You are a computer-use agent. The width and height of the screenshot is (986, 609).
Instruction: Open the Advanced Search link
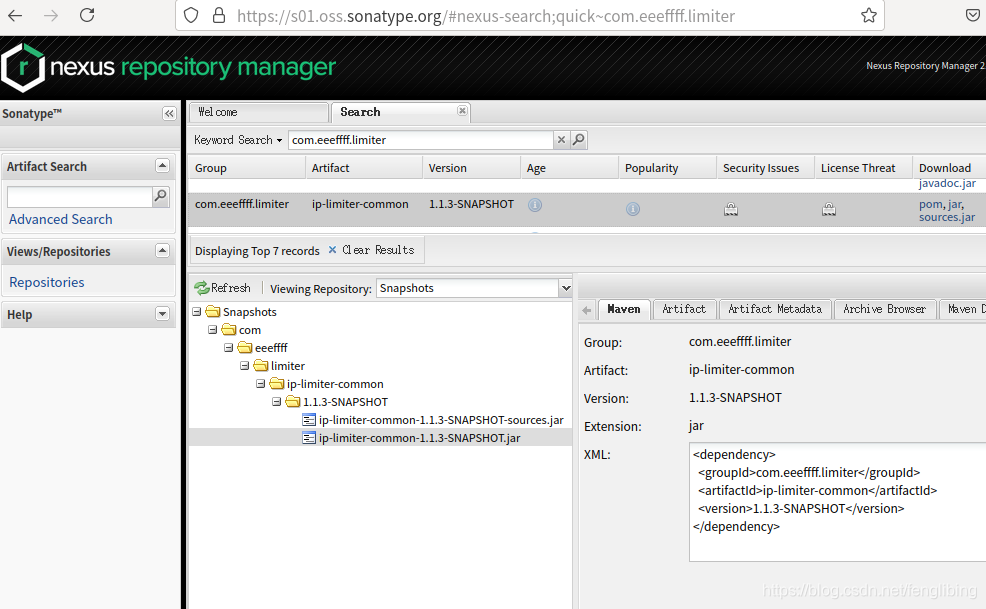coord(60,220)
